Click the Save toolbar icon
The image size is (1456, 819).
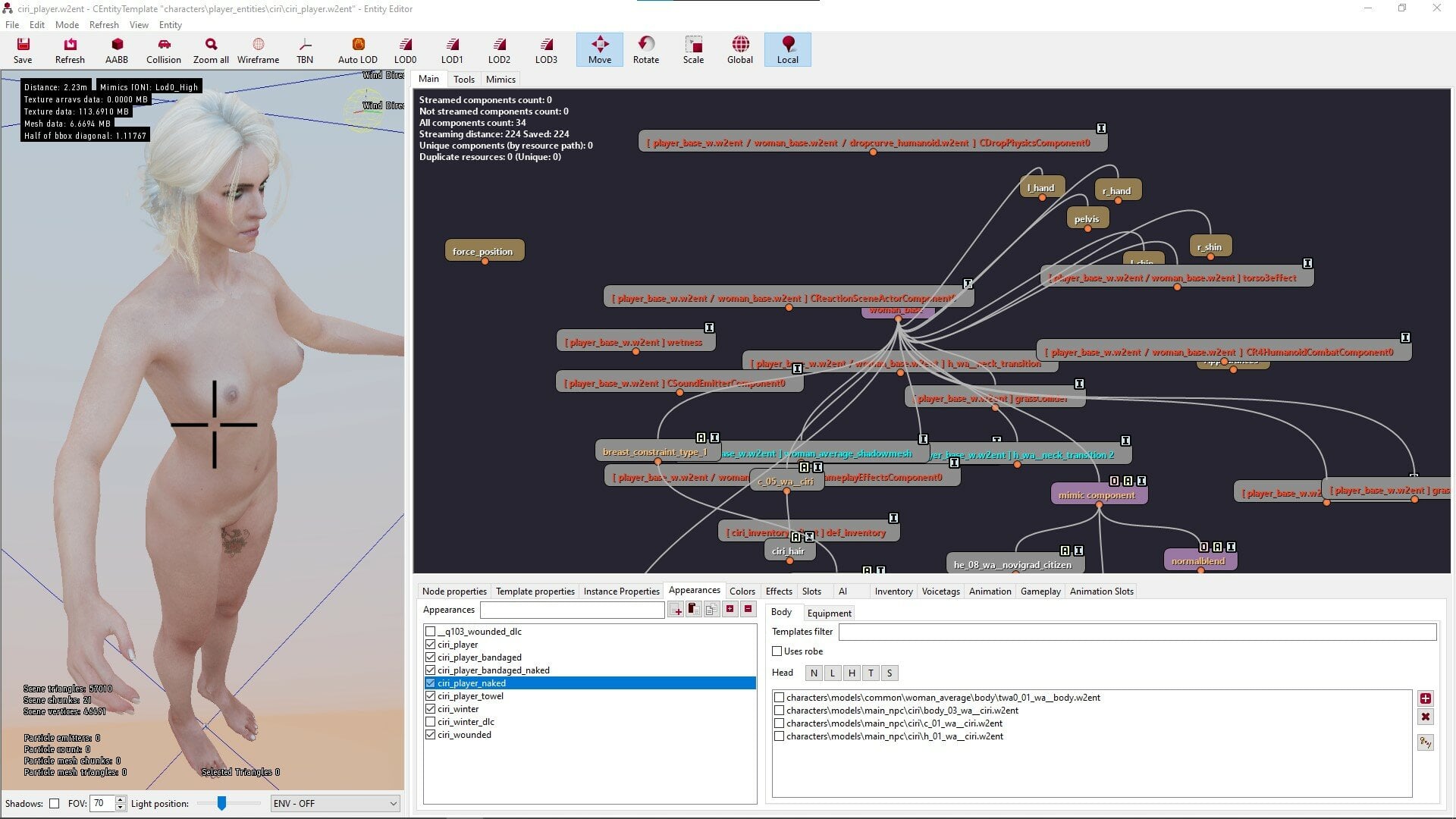[23, 50]
